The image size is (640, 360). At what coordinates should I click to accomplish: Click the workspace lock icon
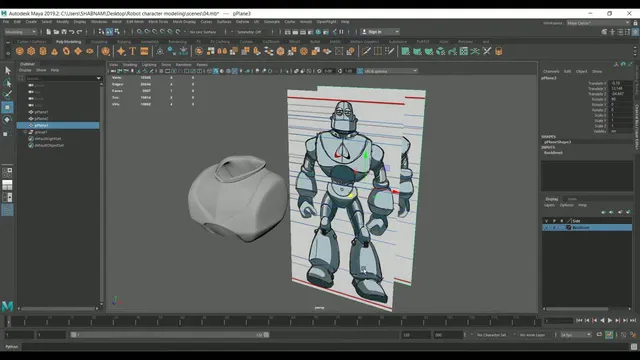[x=636, y=23]
